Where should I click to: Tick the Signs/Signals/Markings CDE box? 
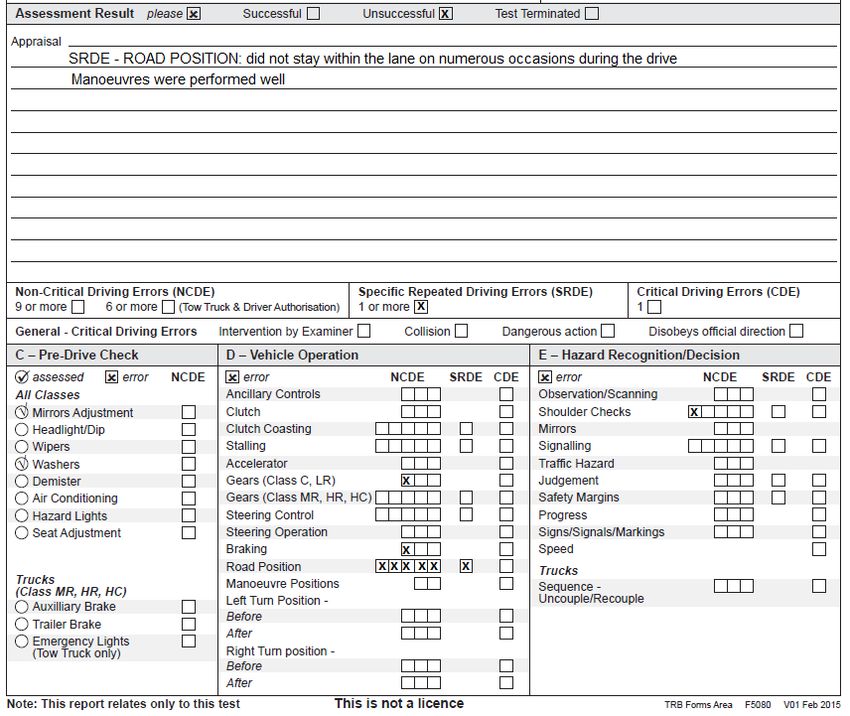pos(819,532)
